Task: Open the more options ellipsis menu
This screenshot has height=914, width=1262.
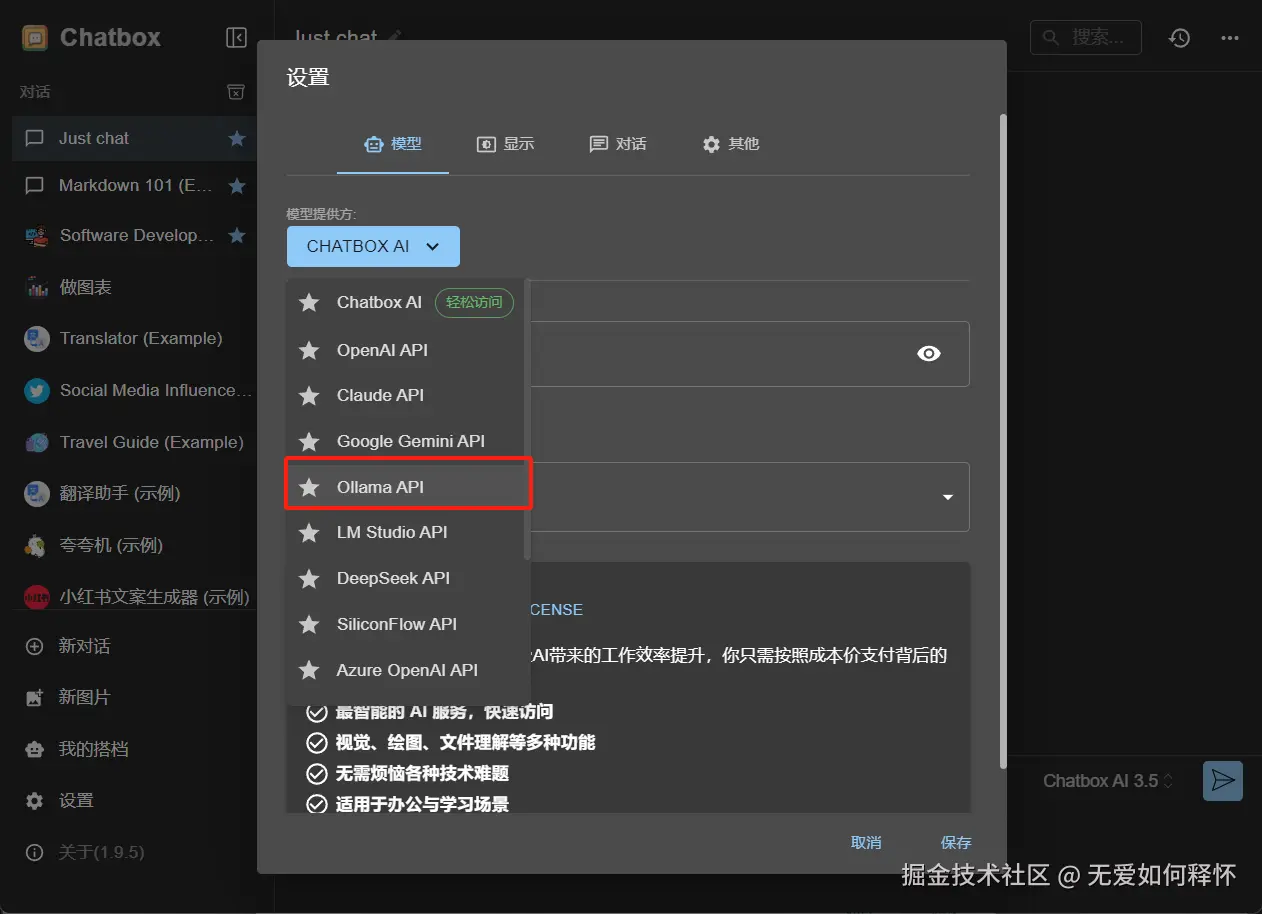Action: click(1230, 38)
